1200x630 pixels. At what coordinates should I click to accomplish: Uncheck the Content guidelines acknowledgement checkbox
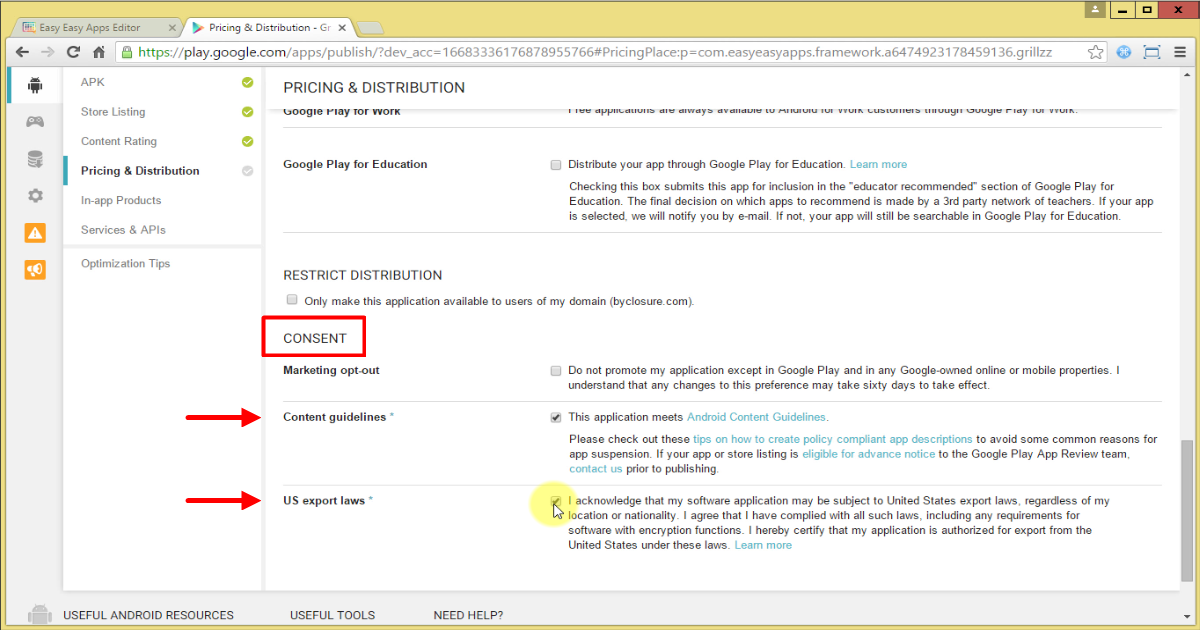point(556,417)
